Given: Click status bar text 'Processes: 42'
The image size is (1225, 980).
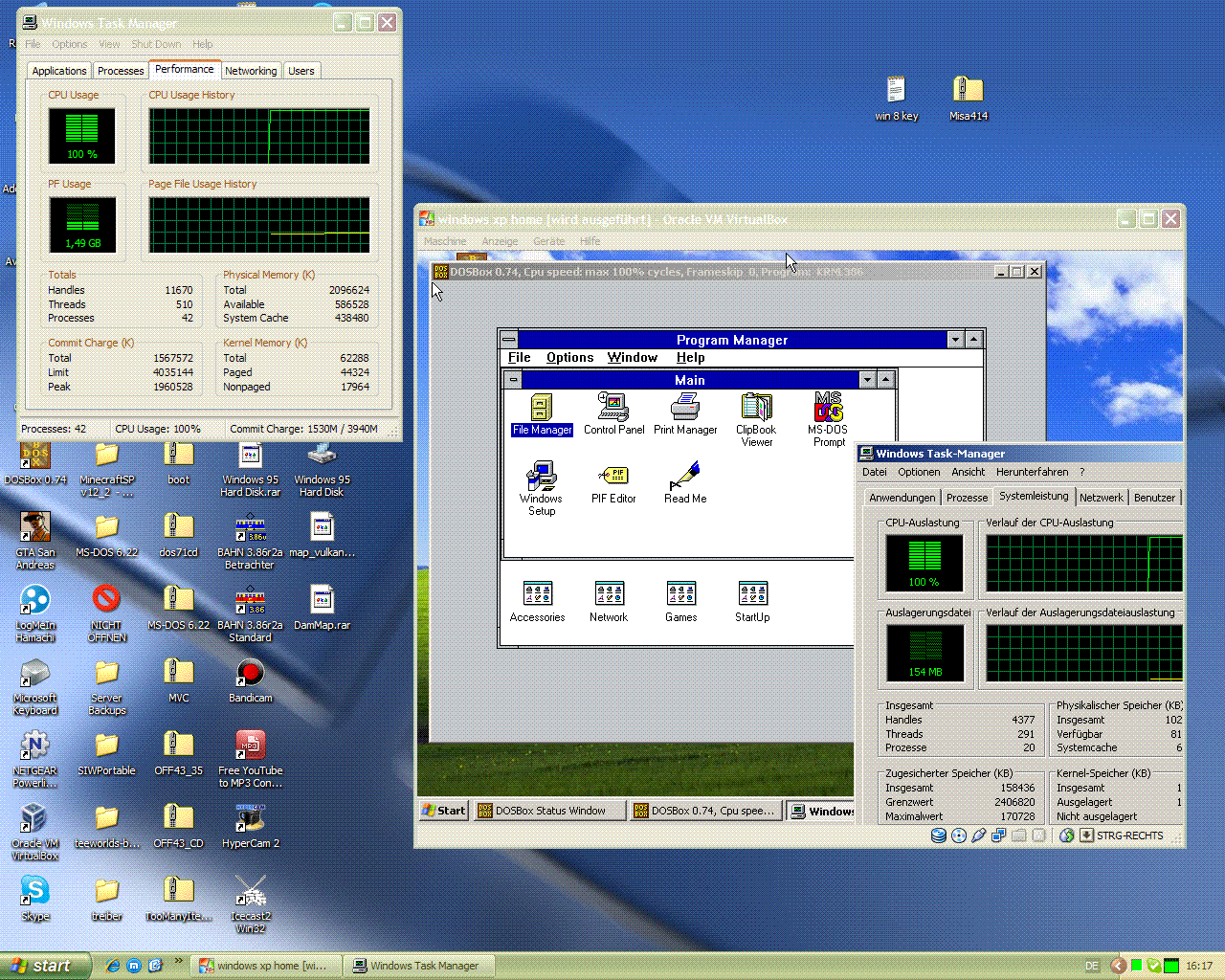Looking at the screenshot, I should (54, 429).
